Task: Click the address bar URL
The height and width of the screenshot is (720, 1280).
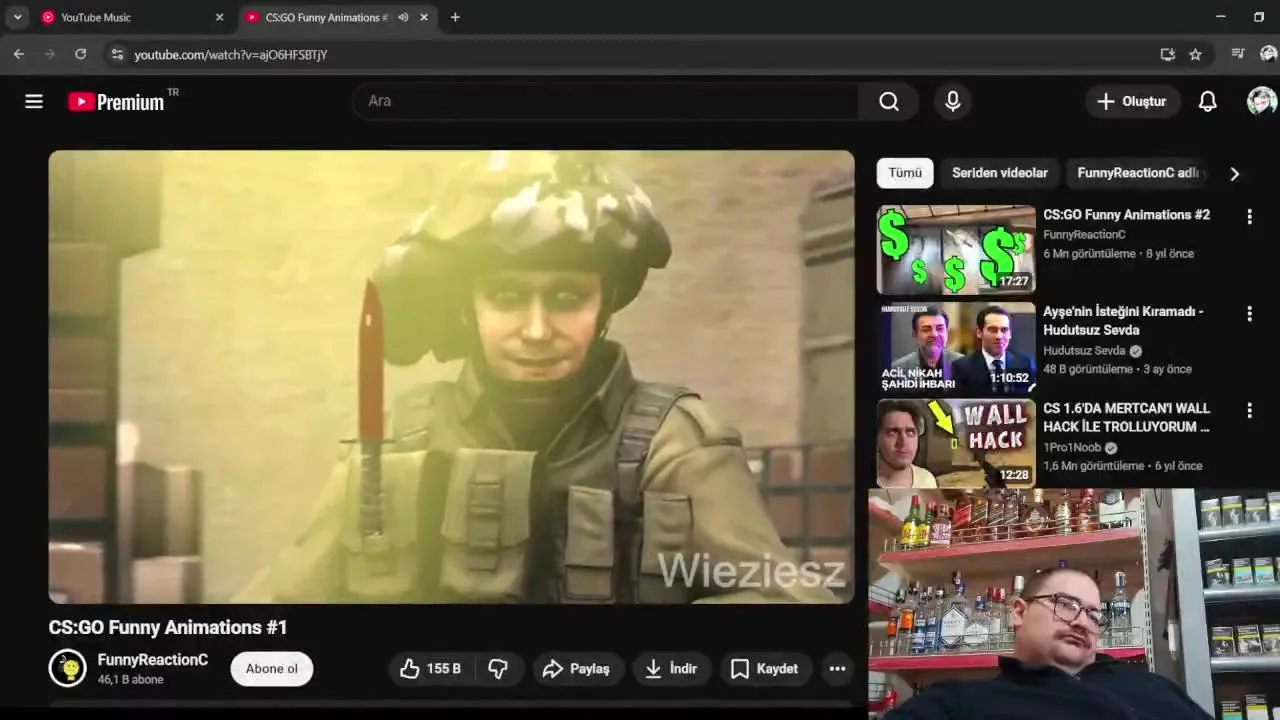Action: [231, 55]
